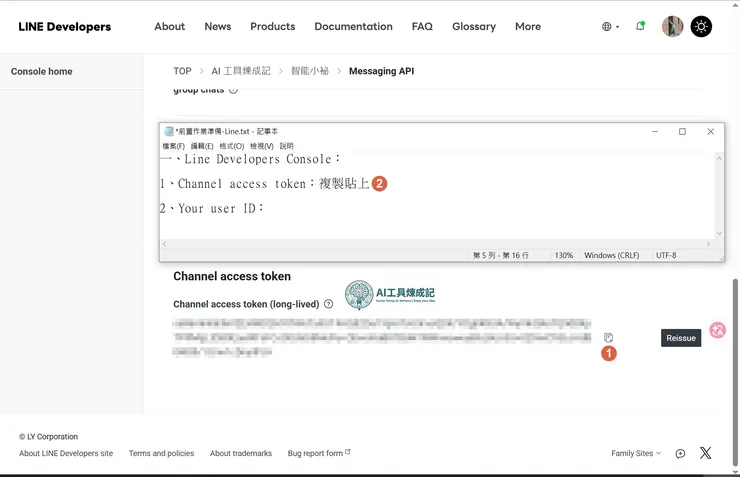Close the Notepad window
This screenshot has width=740, height=477.
point(710,132)
